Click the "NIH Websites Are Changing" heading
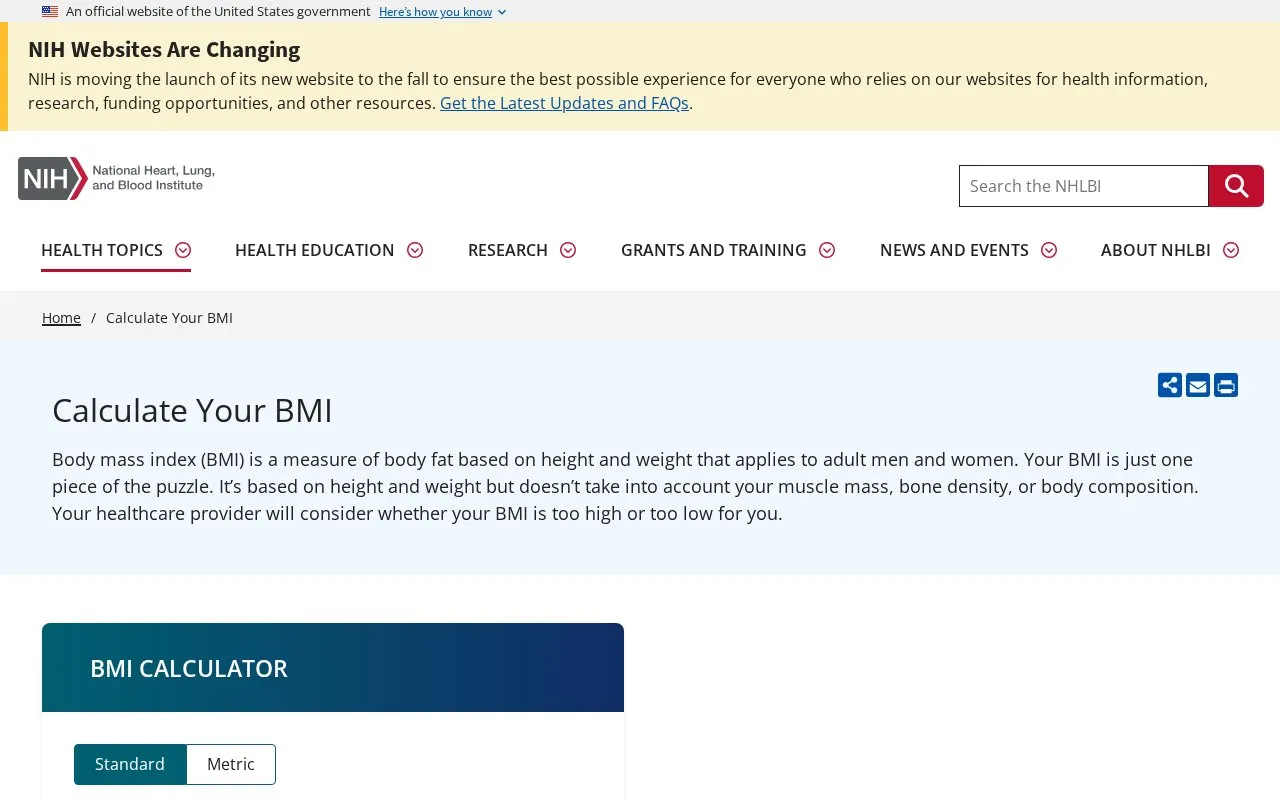 tap(164, 50)
